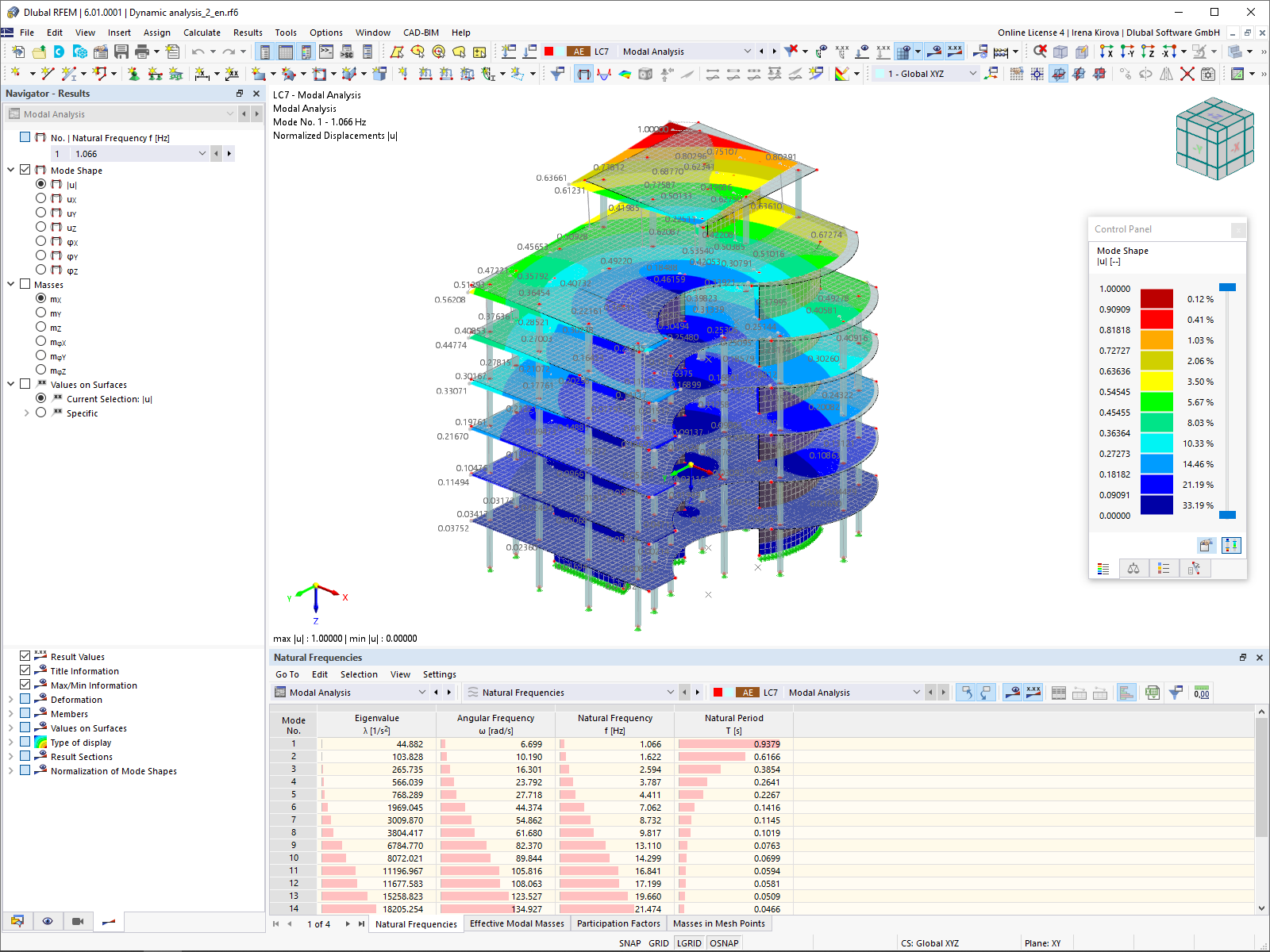The width and height of the screenshot is (1270, 952).
Task: Select the φZ mode shape radio button
Action: pos(41,270)
